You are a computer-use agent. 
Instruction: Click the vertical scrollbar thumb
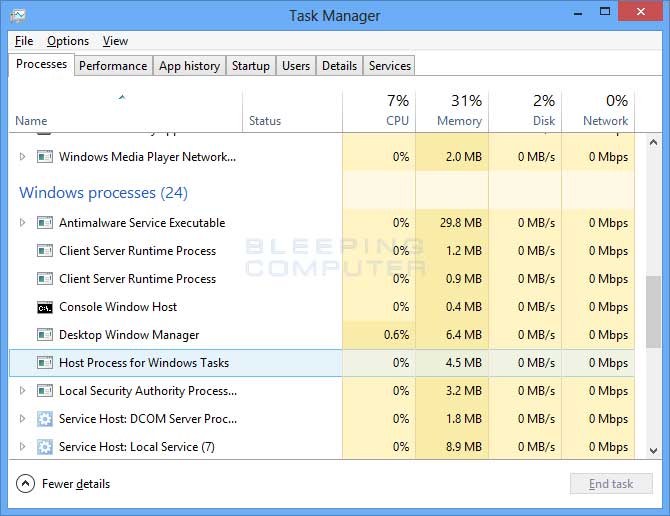pos(653,312)
